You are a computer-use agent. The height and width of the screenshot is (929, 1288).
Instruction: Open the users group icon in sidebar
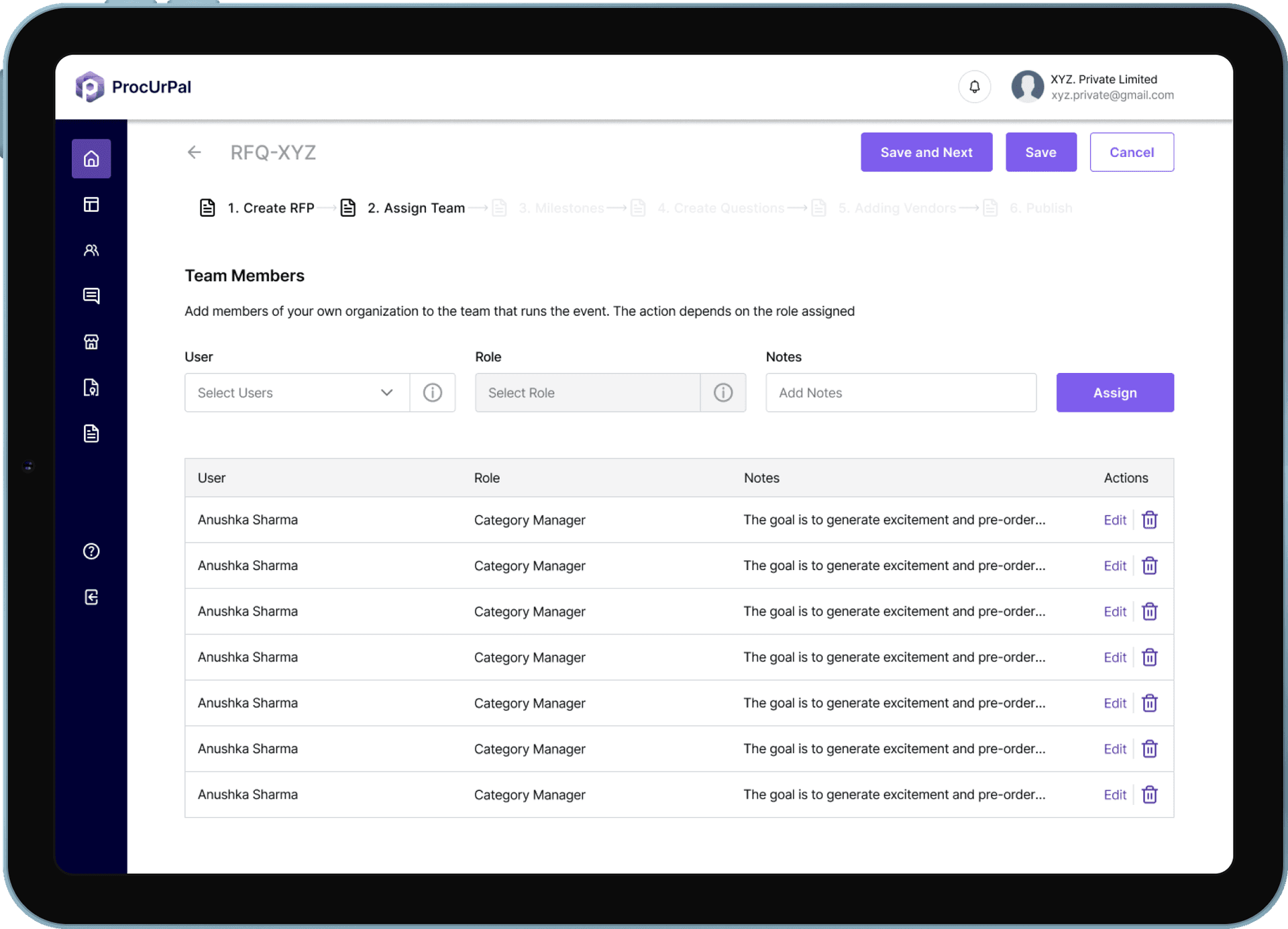[x=91, y=250]
